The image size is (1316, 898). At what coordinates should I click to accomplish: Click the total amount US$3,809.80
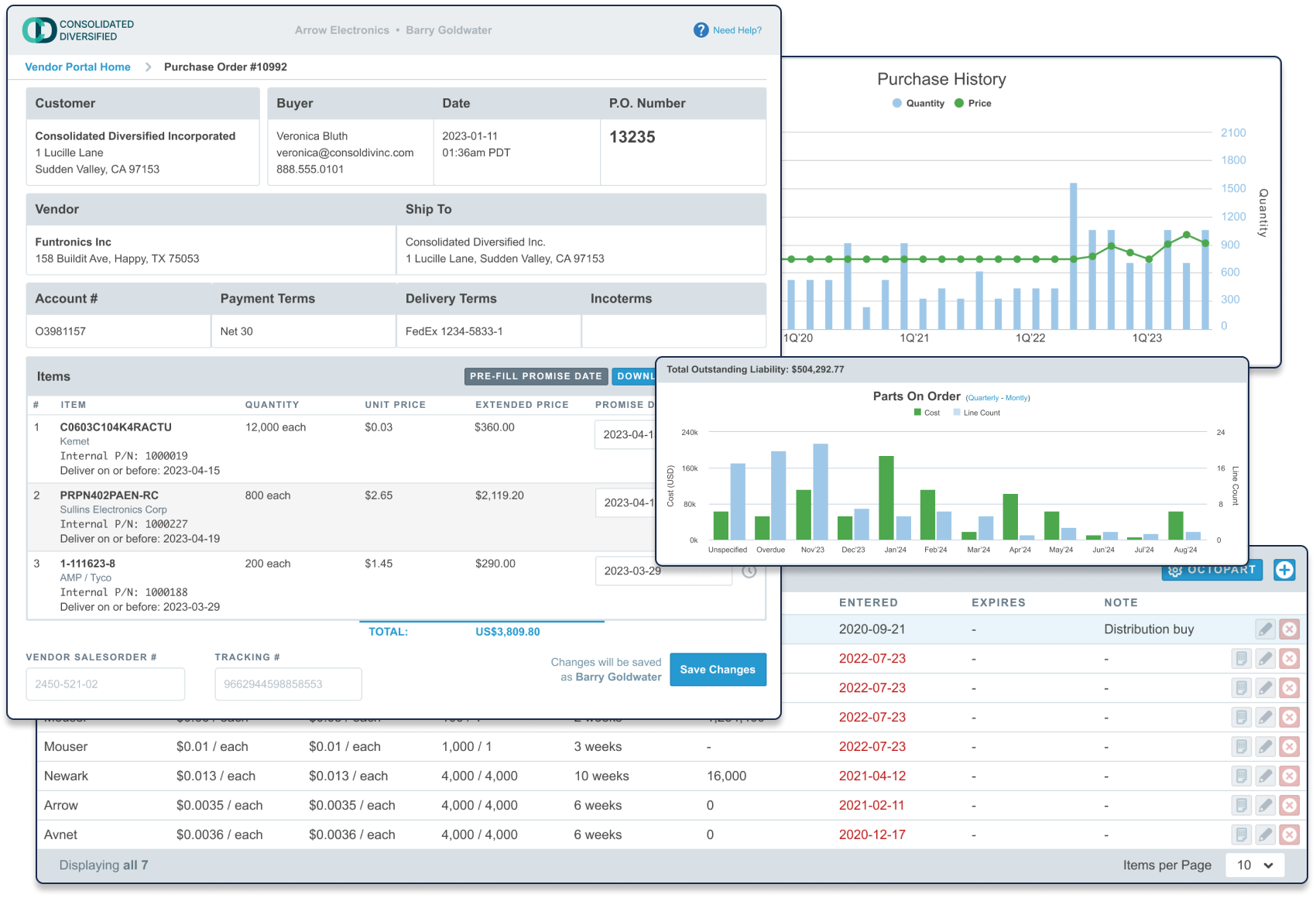(508, 632)
